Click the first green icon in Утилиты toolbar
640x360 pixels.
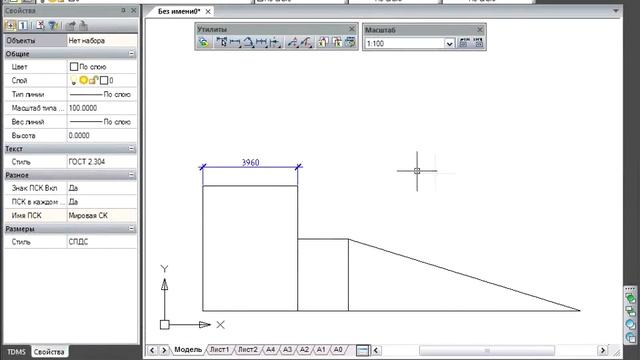tap(204, 42)
